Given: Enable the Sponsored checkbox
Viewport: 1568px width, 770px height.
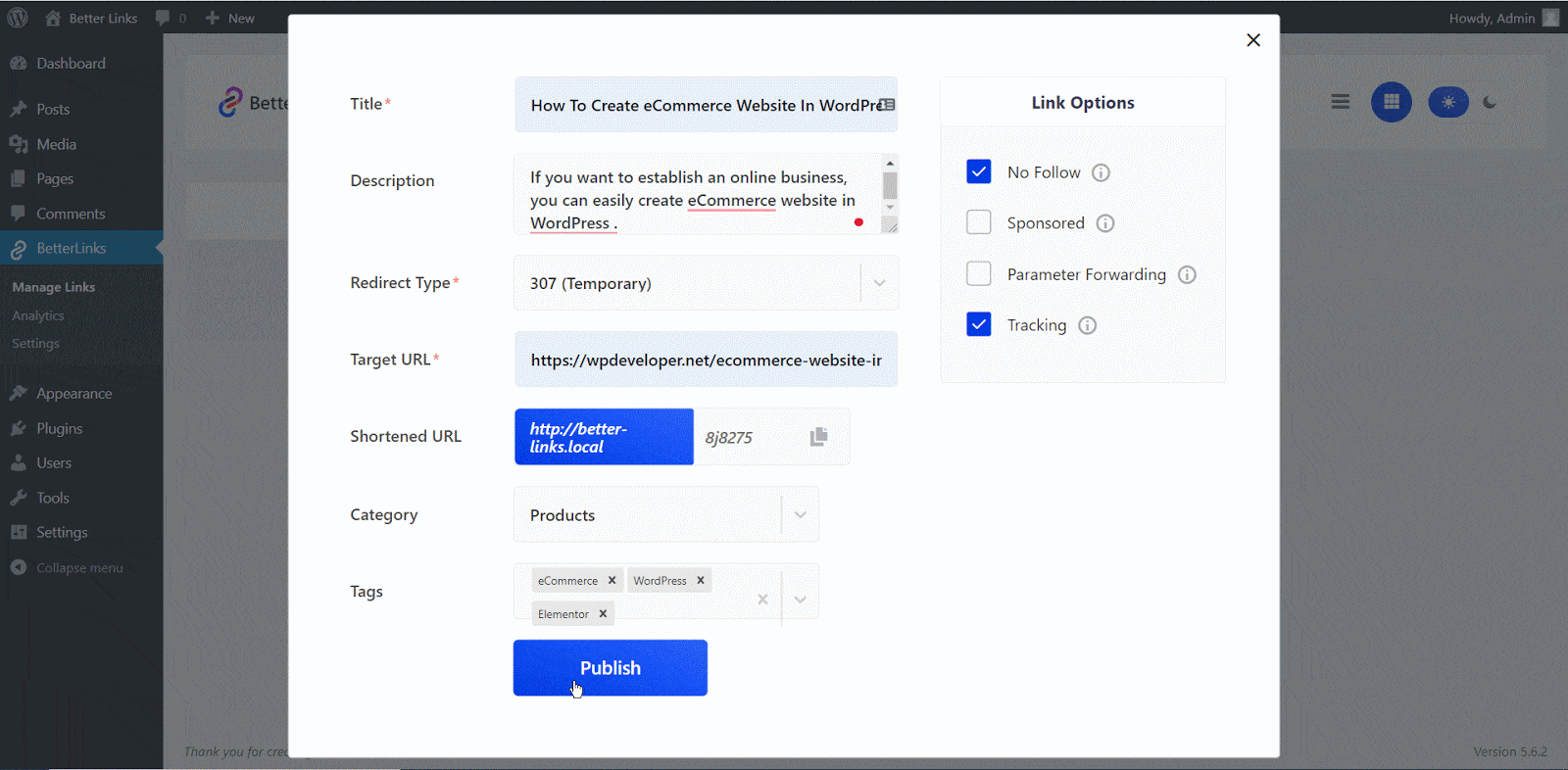Looking at the screenshot, I should click(979, 222).
